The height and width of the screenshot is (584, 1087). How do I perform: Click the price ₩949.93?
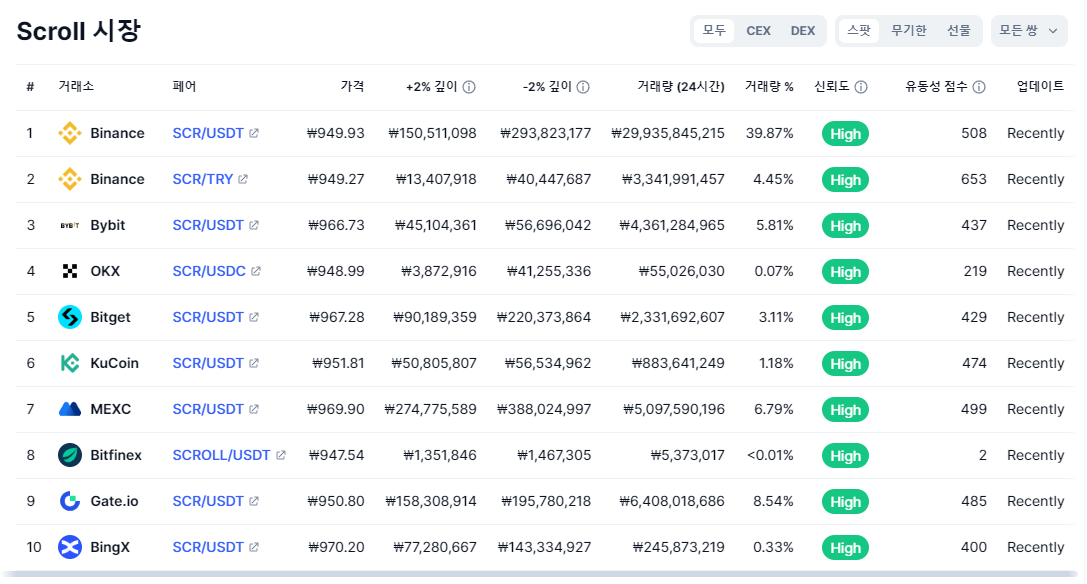point(336,133)
